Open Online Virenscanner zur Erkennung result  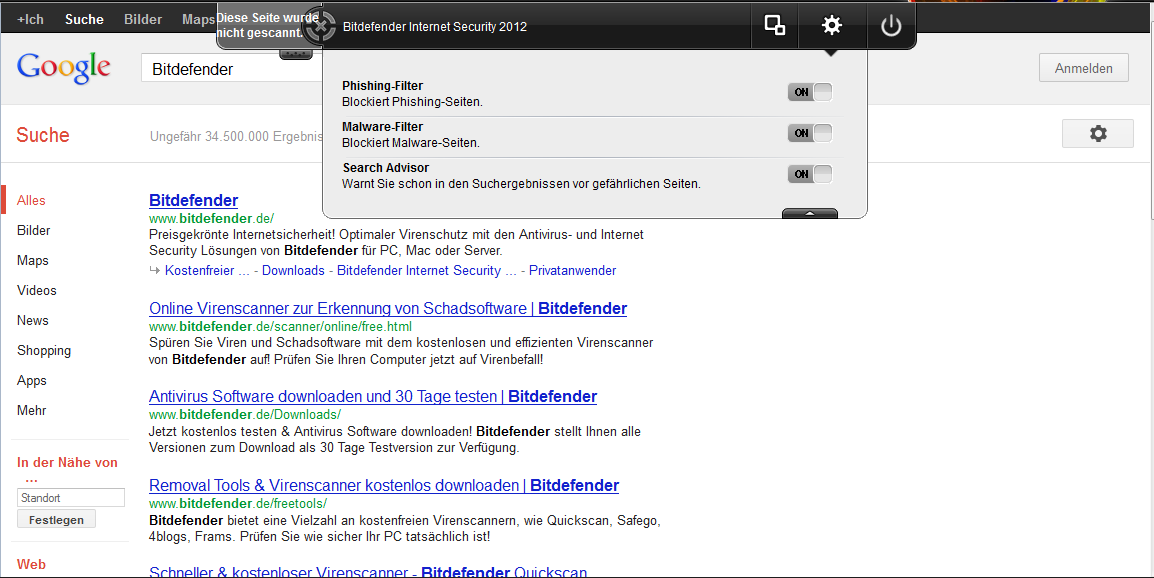(x=388, y=309)
